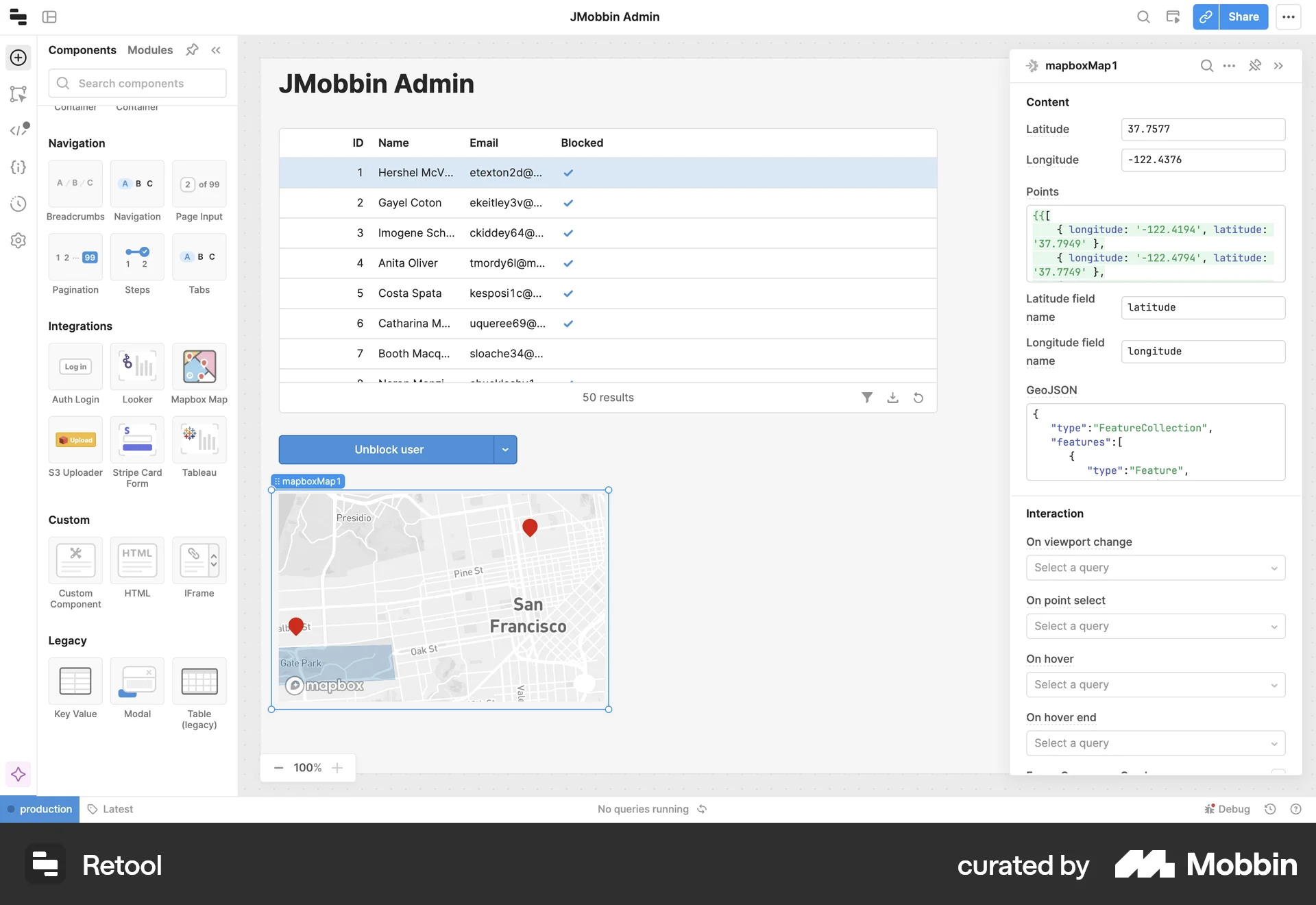Switch to the Modules tab
The width and height of the screenshot is (1316, 905).
[x=150, y=50]
